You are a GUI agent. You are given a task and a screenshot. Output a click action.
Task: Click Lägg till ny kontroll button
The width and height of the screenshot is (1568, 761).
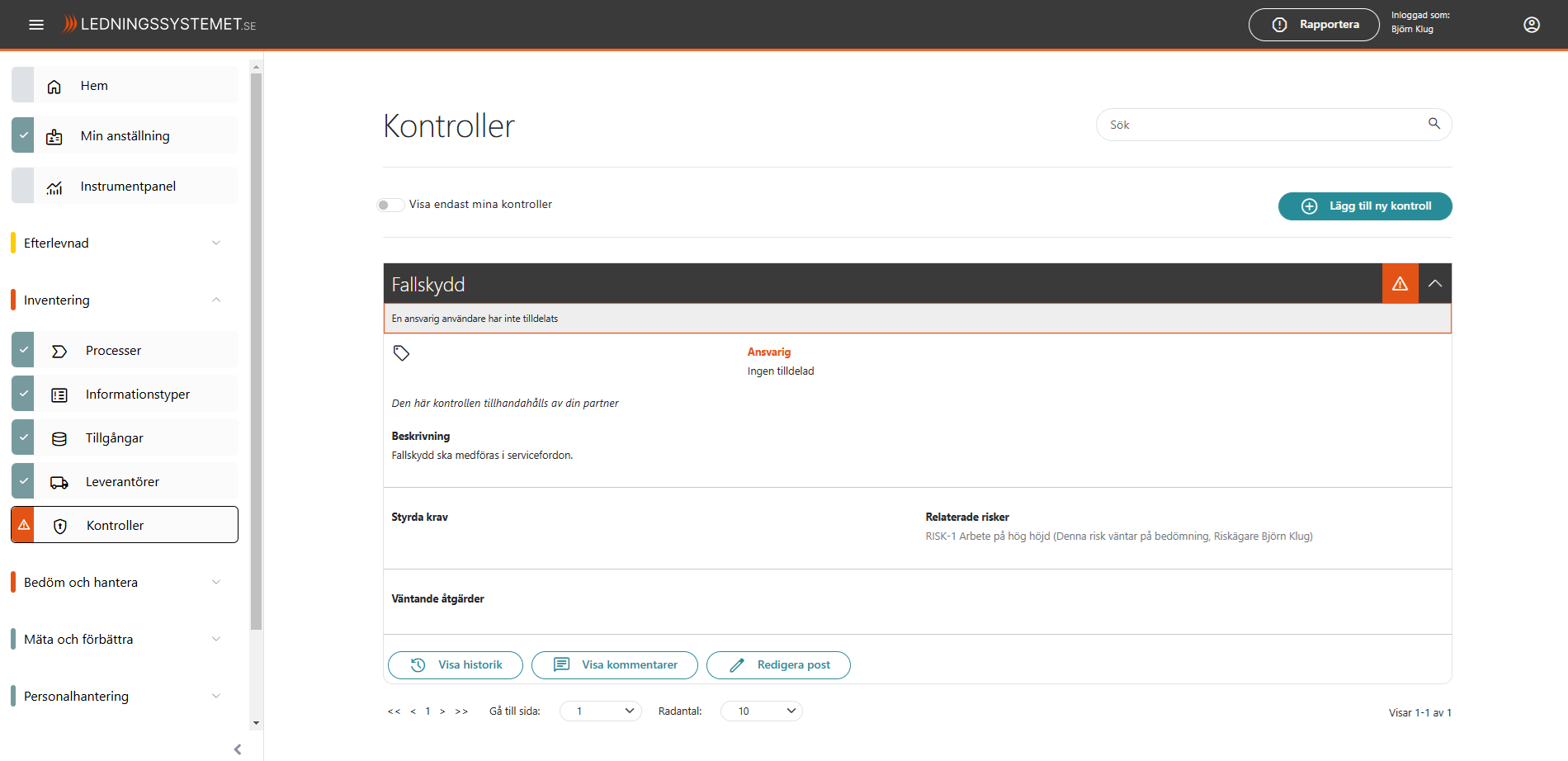1364,206
